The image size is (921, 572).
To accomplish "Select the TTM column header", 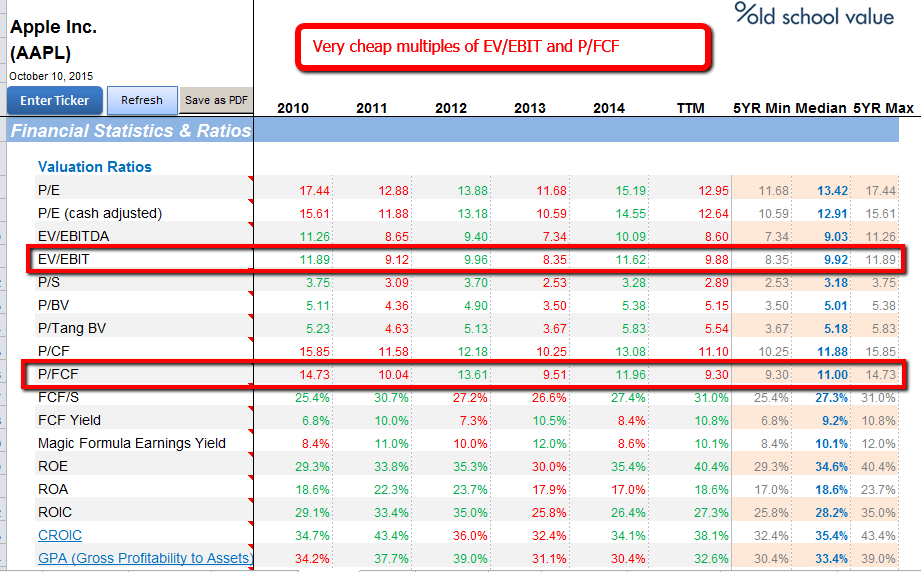I will pos(690,108).
